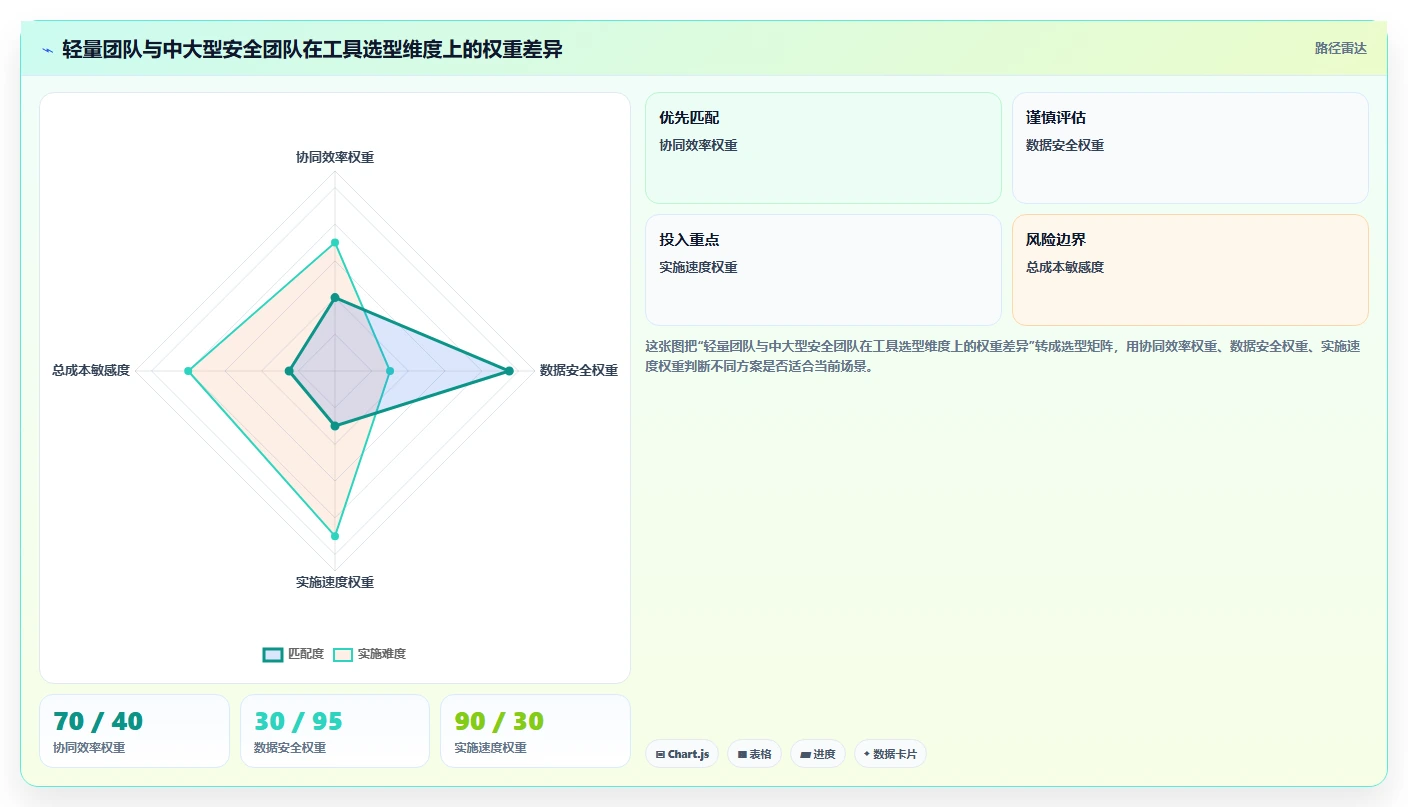Click the 匹配度 data point on the 数据安全权重 axis
1408x807 pixels.
[x=509, y=371]
